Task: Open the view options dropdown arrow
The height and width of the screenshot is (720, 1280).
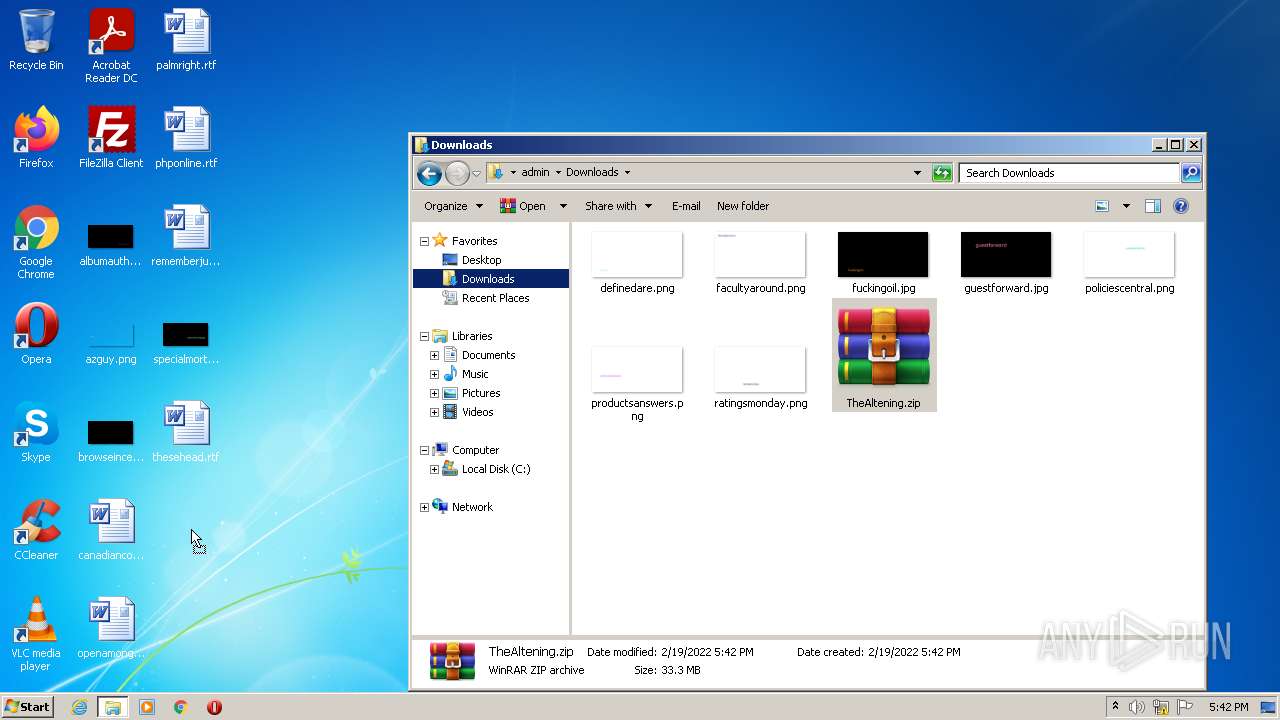Action: tap(1126, 206)
